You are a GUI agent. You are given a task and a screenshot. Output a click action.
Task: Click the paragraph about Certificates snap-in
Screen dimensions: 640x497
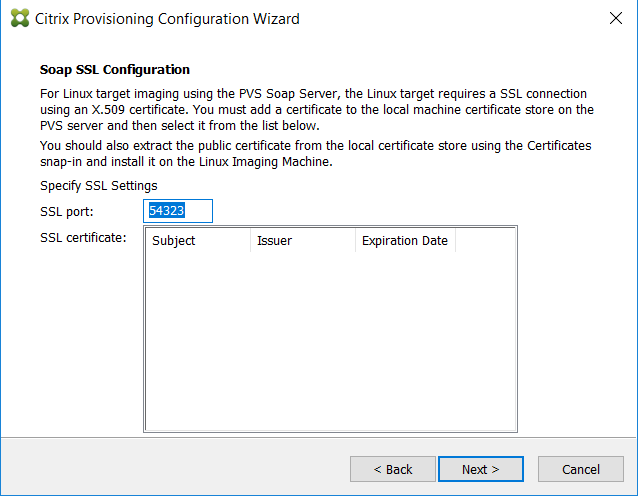click(x=316, y=154)
